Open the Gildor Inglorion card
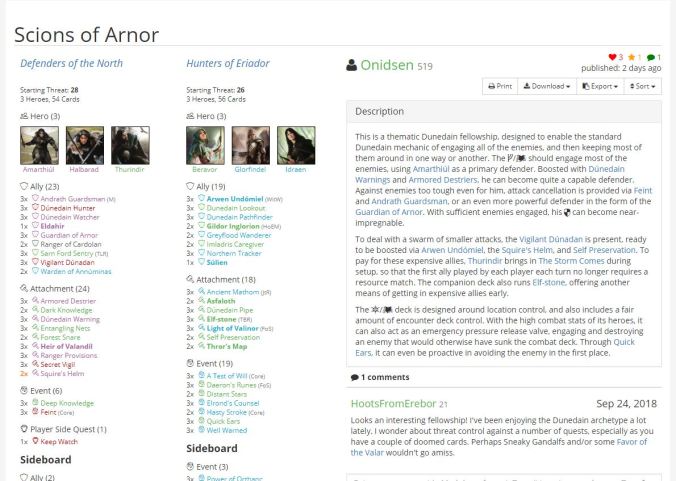The width and height of the screenshot is (676, 481). (x=233, y=226)
